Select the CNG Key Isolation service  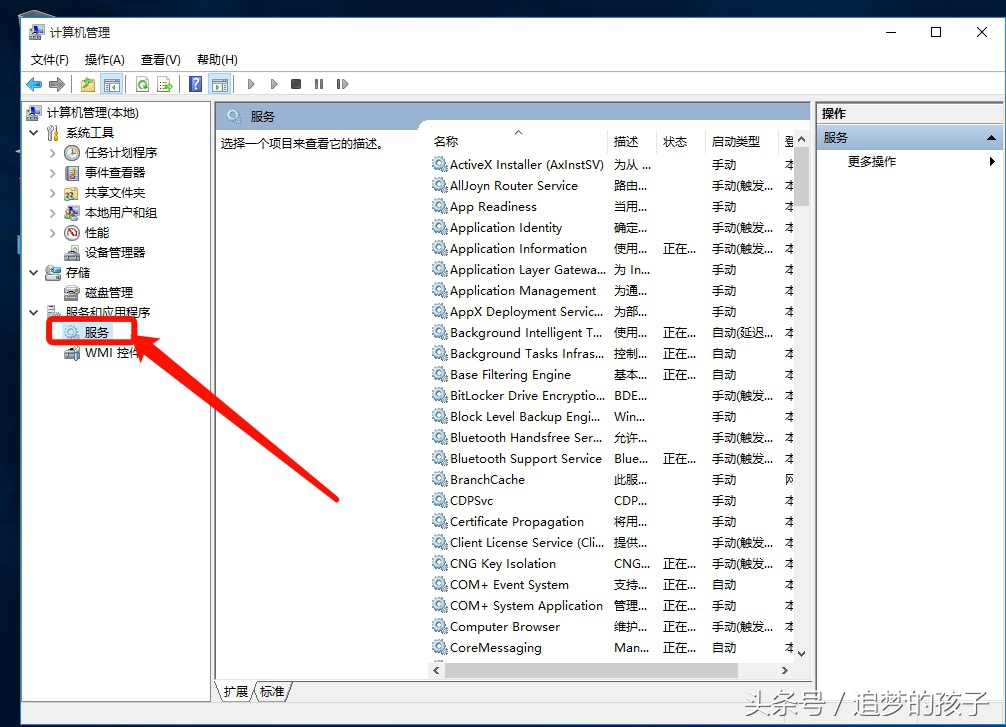click(x=612, y=563)
